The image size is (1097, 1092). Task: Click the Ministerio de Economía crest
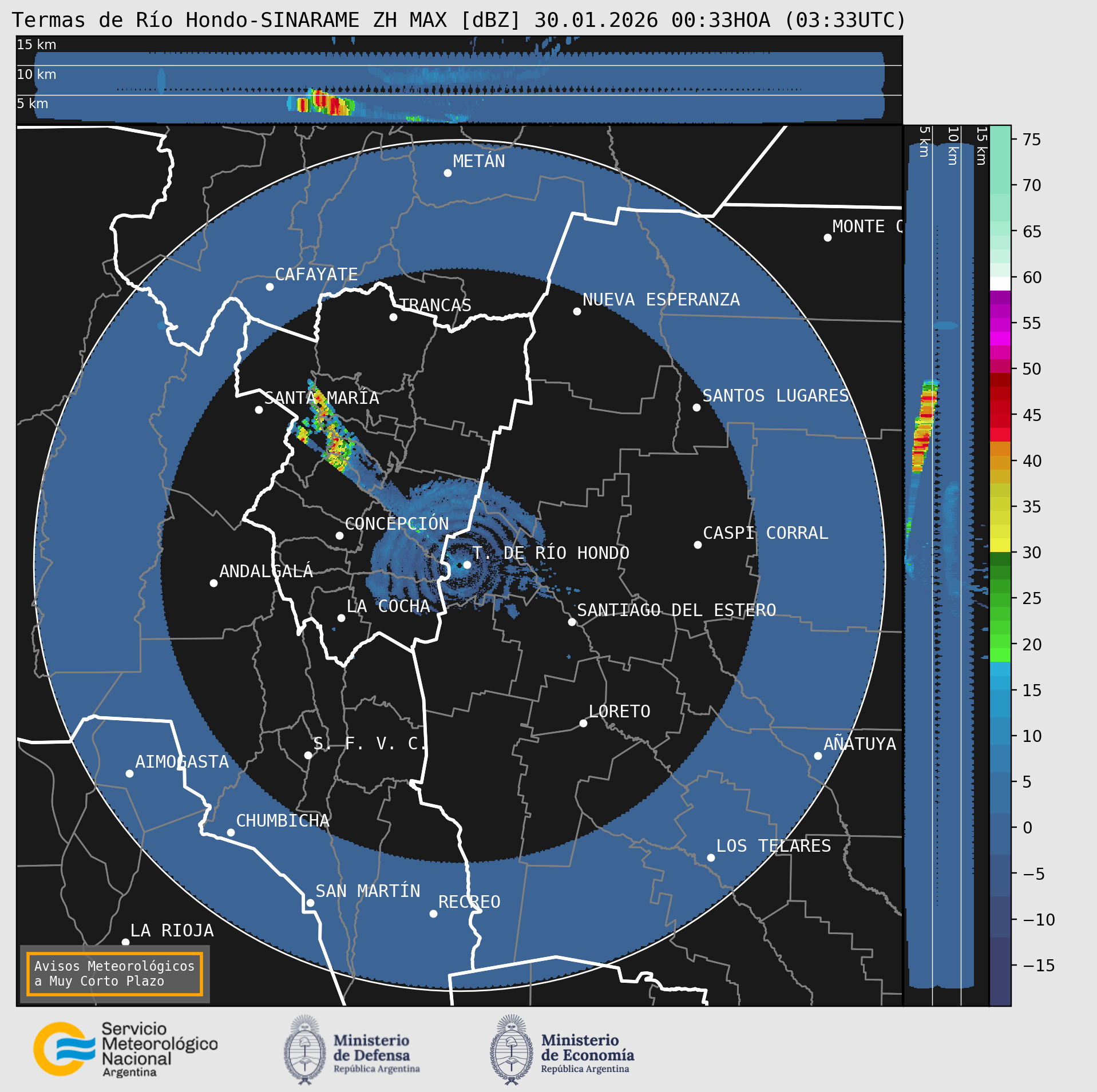tap(511, 1050)
